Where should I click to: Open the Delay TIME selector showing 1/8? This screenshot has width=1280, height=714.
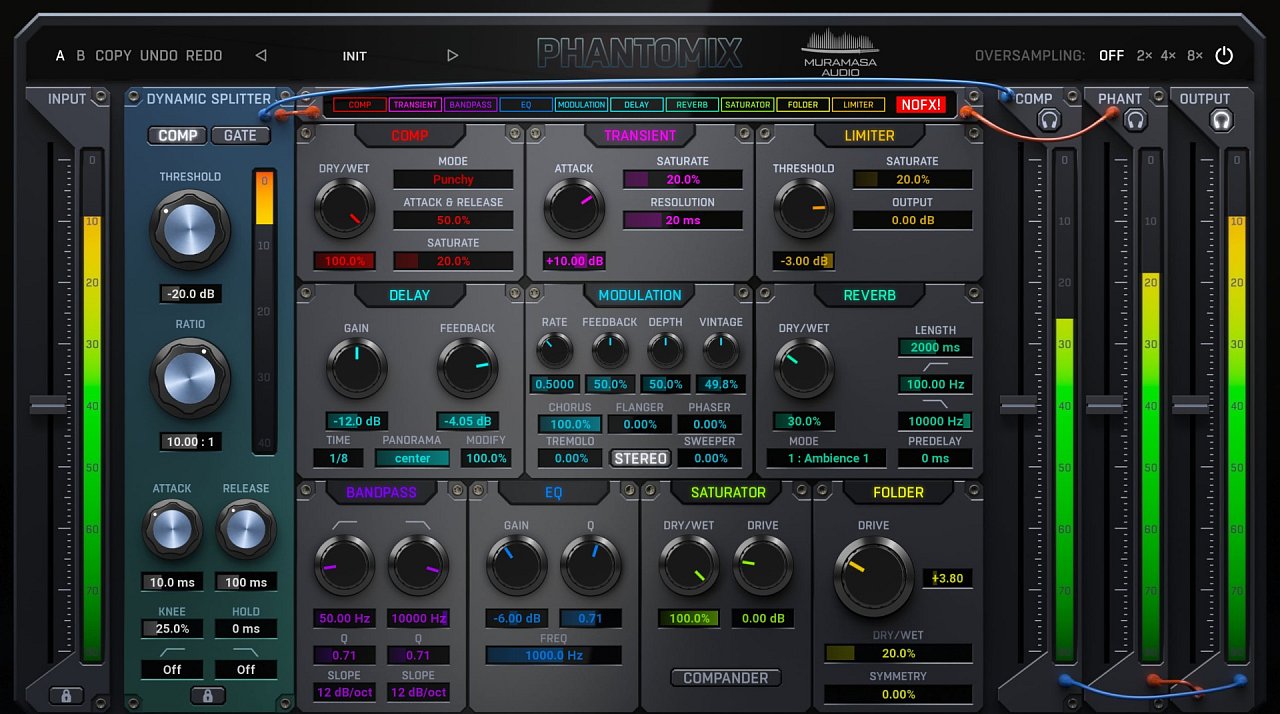tap(338, 458)
